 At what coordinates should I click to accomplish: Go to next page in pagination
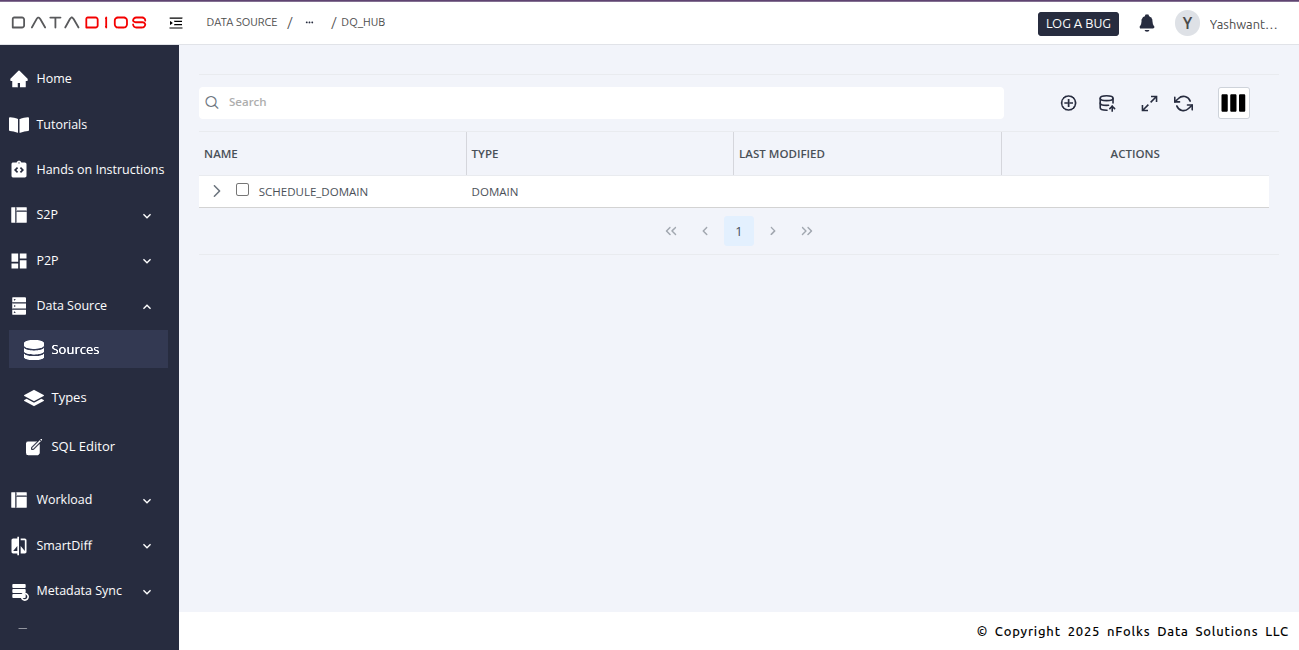[773, 231]
